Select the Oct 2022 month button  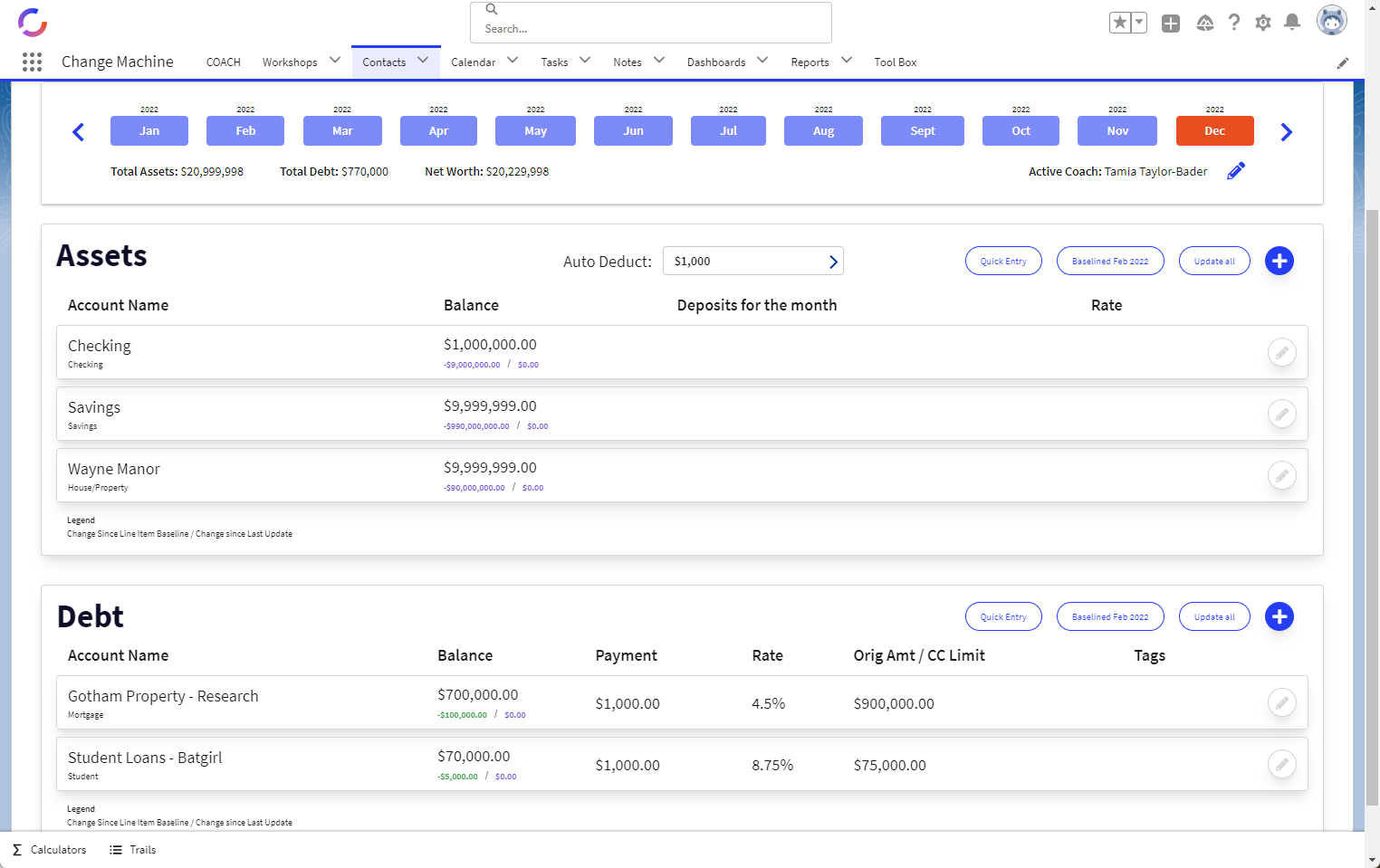coord(1021,131)
